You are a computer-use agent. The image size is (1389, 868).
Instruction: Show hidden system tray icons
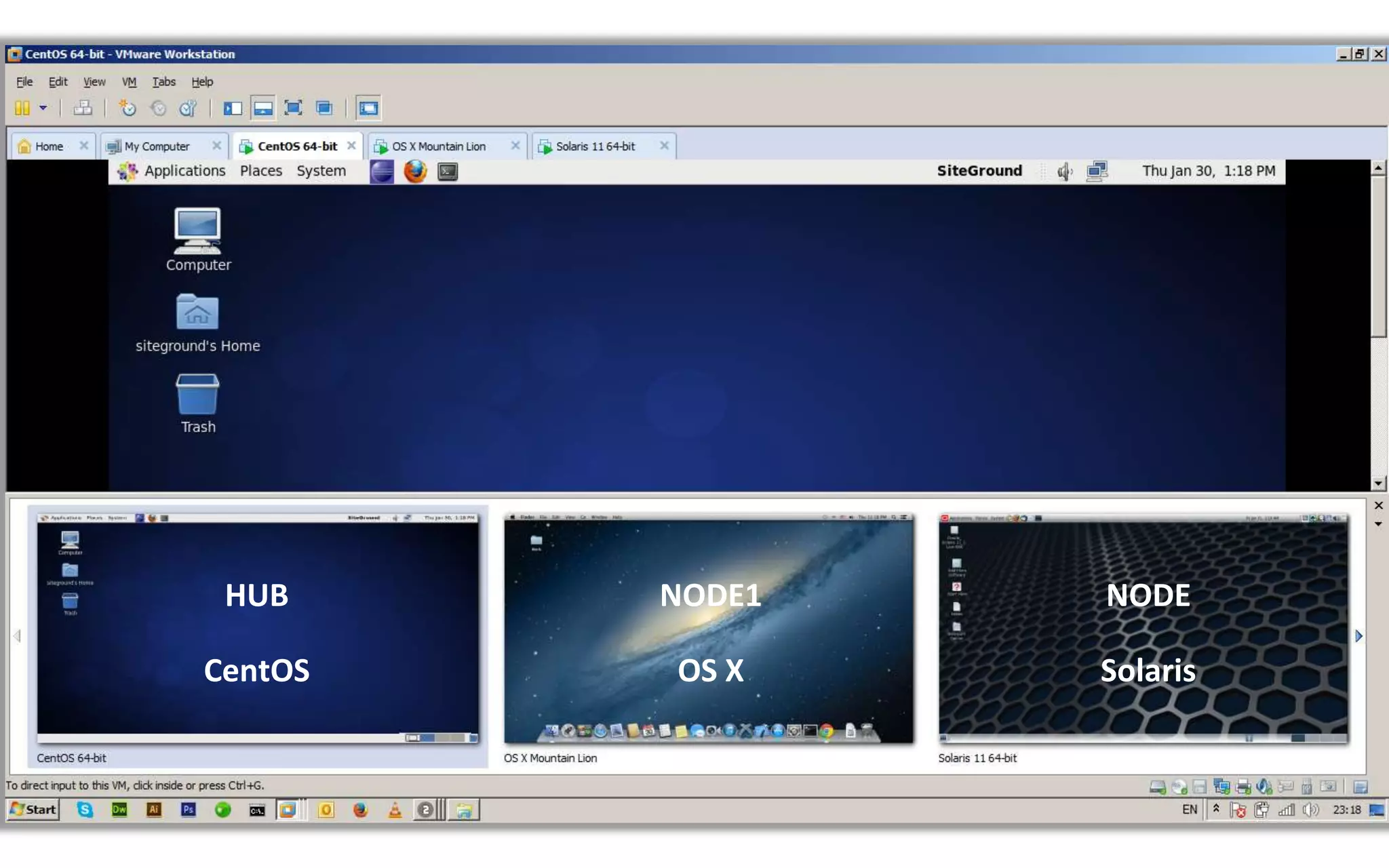coord(1216,808)
